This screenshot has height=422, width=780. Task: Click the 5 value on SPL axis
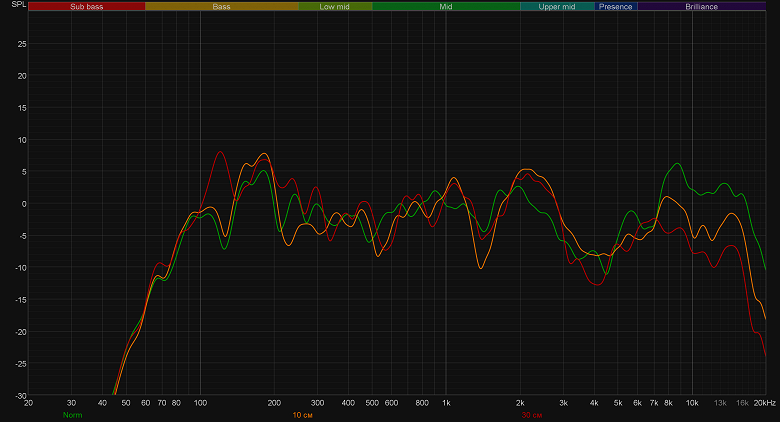24,172
